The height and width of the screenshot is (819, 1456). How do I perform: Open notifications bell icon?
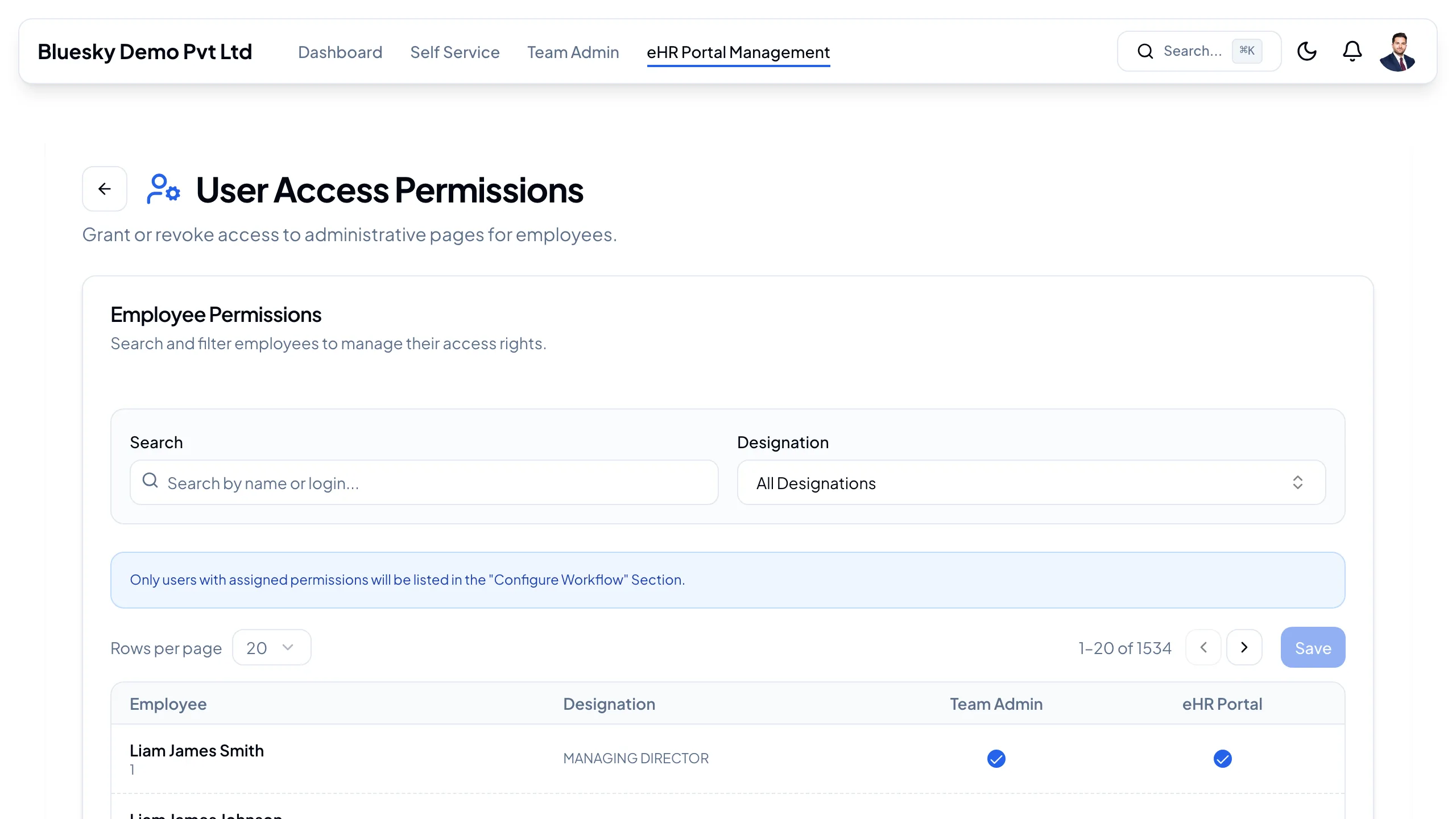[x=1352, y=51]
